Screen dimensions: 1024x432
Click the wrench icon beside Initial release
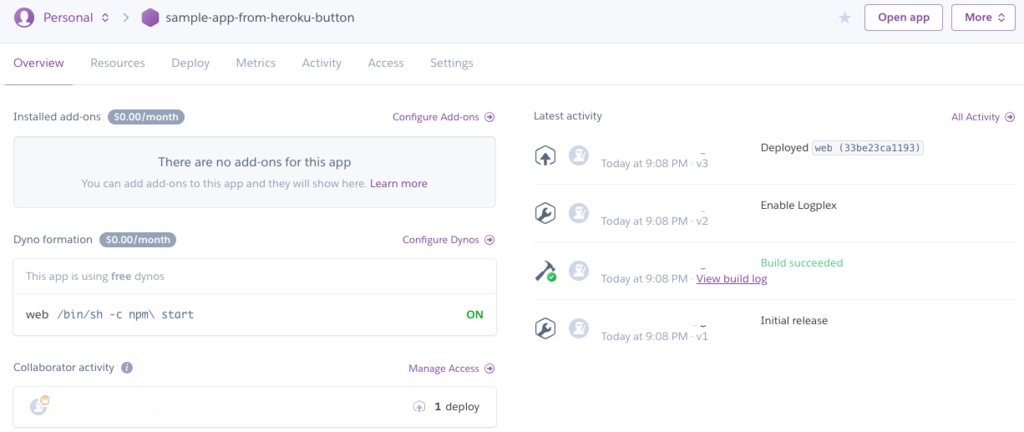(545, 328)
